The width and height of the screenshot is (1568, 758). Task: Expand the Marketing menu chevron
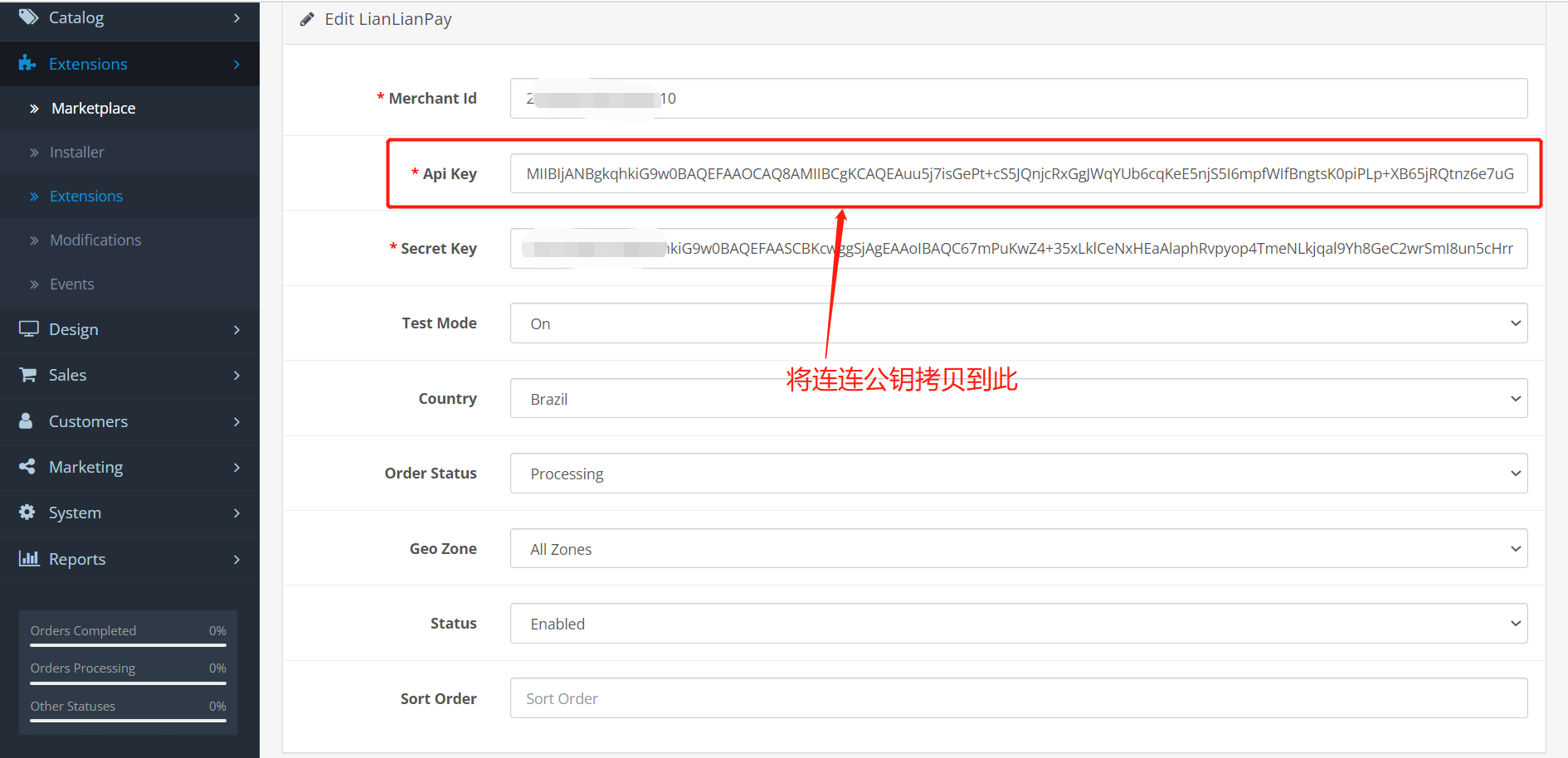tap(236, 467)
